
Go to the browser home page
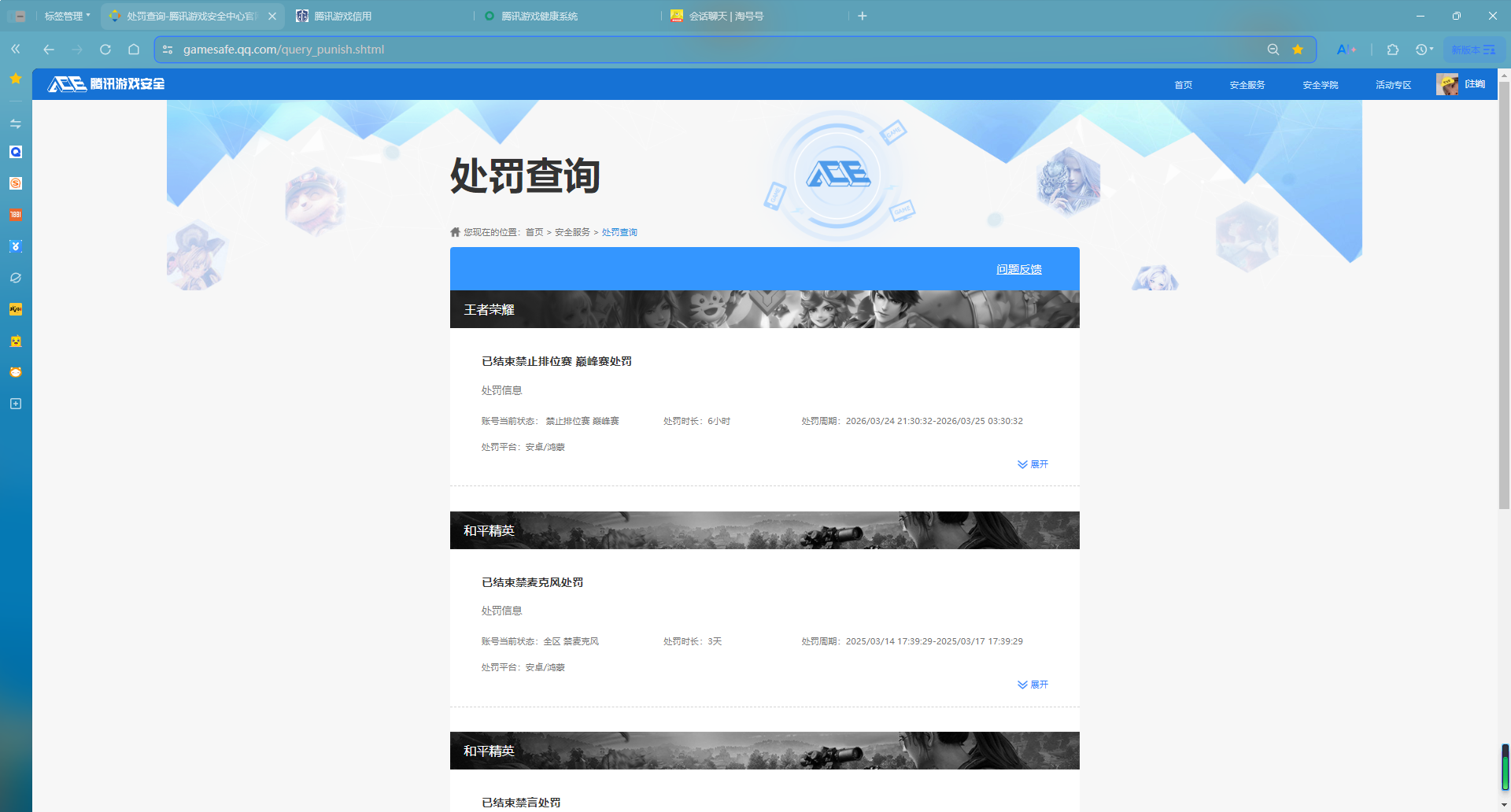(134, 50)
